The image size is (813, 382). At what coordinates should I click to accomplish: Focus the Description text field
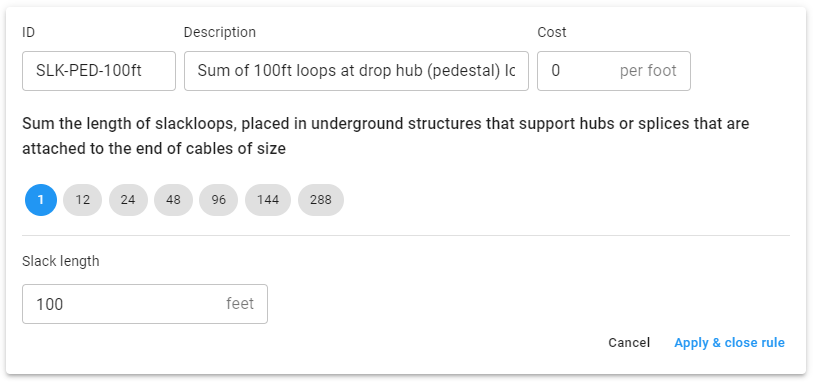pos(356,71)
